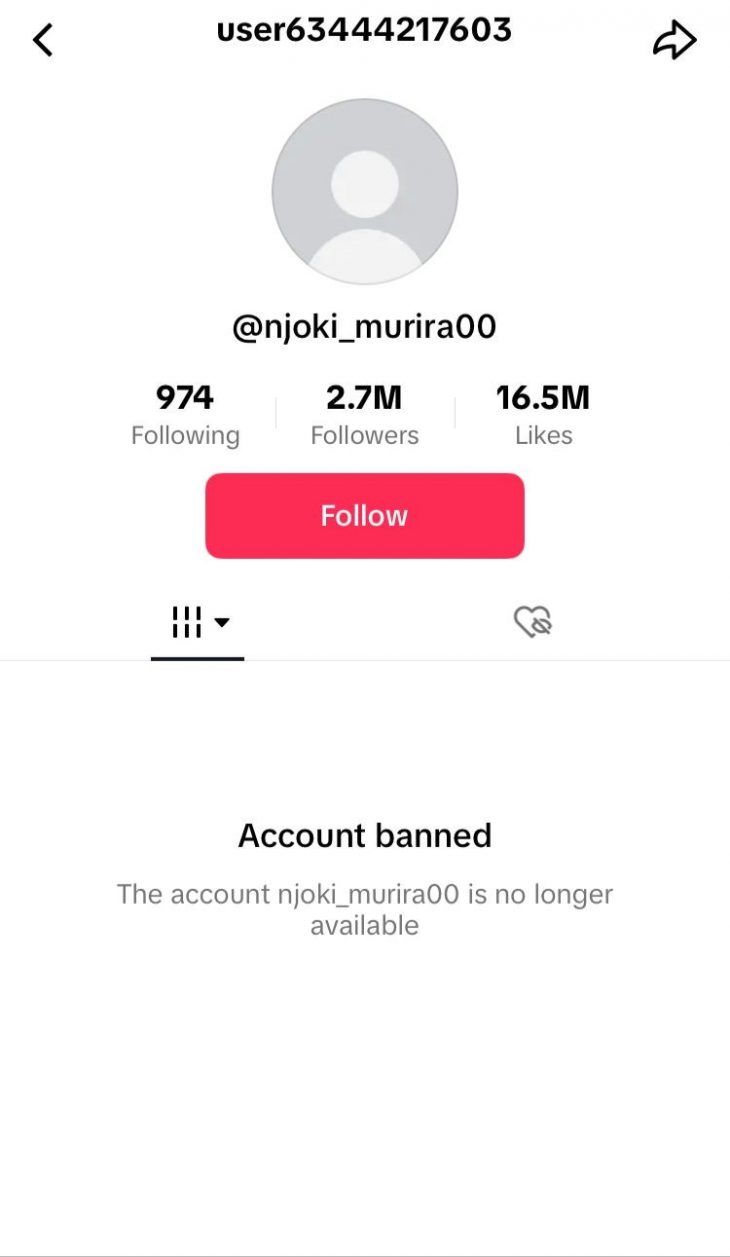The image size is (730, 1257).
Task: Tap the black underline of the active videos tab
Action: [x=197, y=659]
